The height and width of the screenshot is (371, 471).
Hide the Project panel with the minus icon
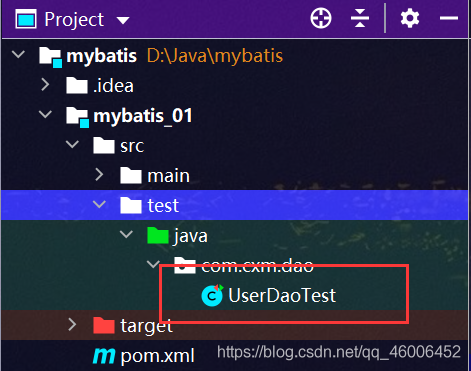(x=449, y=18)
